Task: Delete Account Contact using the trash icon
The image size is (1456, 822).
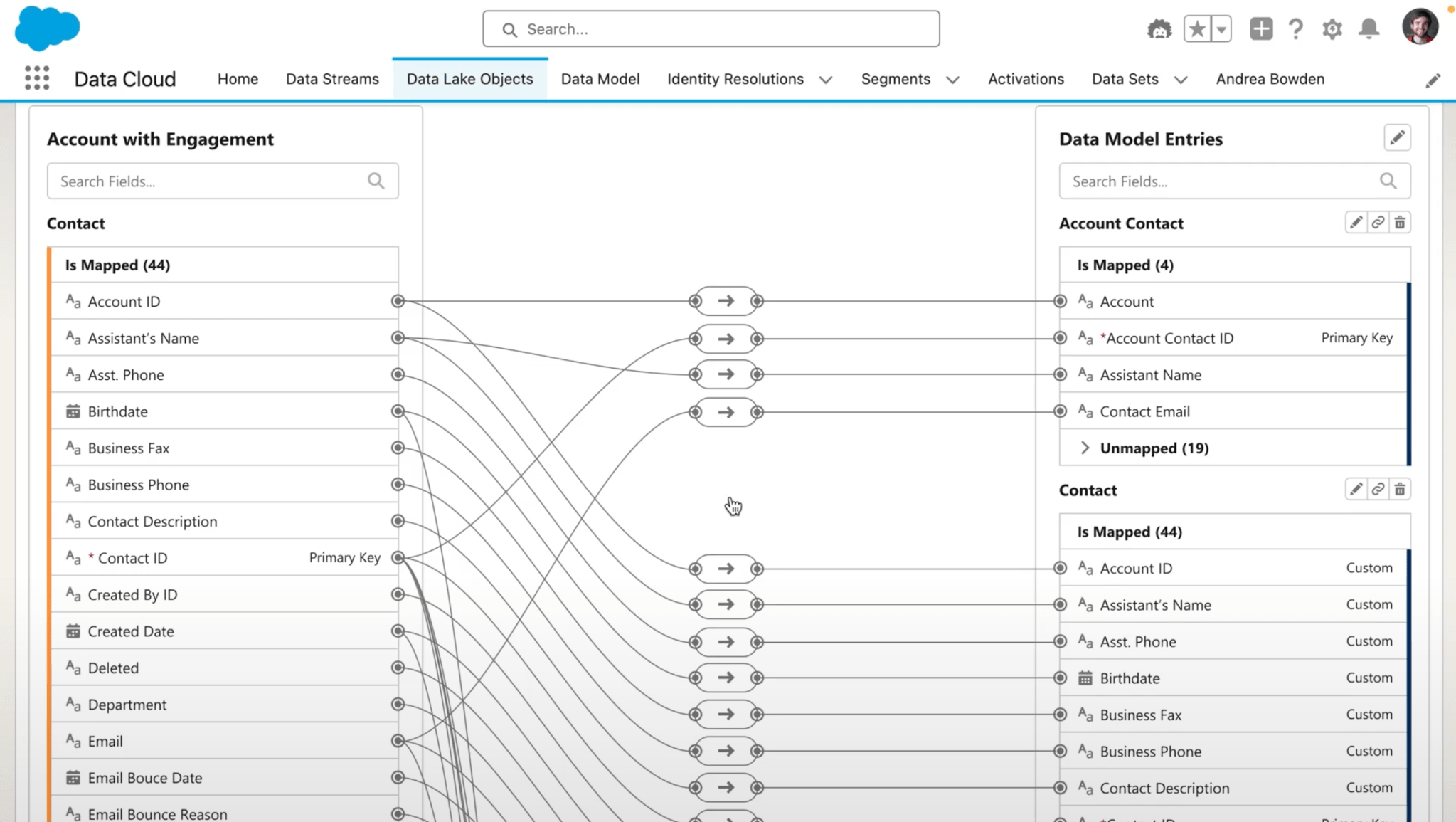Action: point(1400,222)
